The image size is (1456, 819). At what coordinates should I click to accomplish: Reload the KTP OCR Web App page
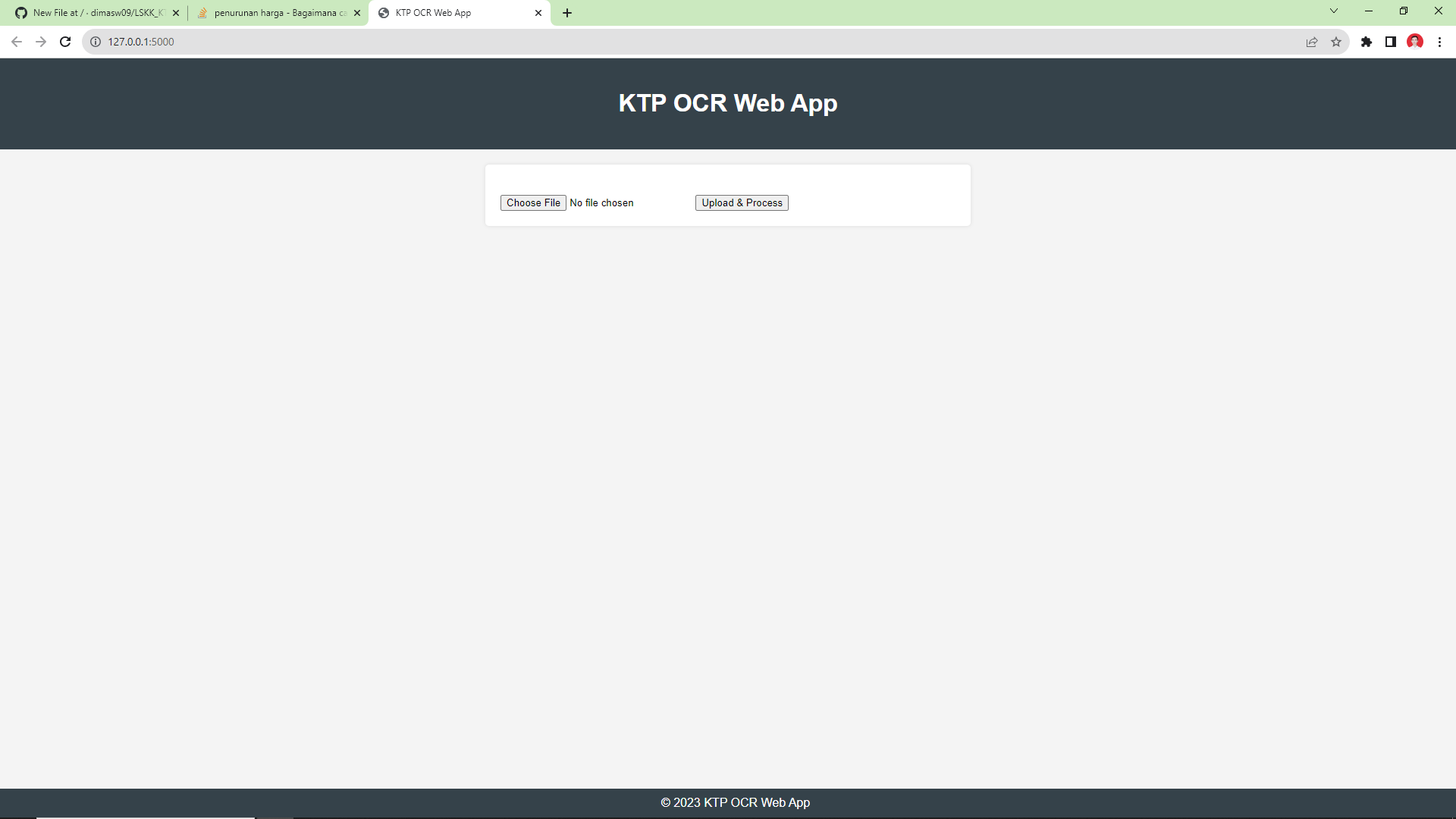tap(65, 42)
